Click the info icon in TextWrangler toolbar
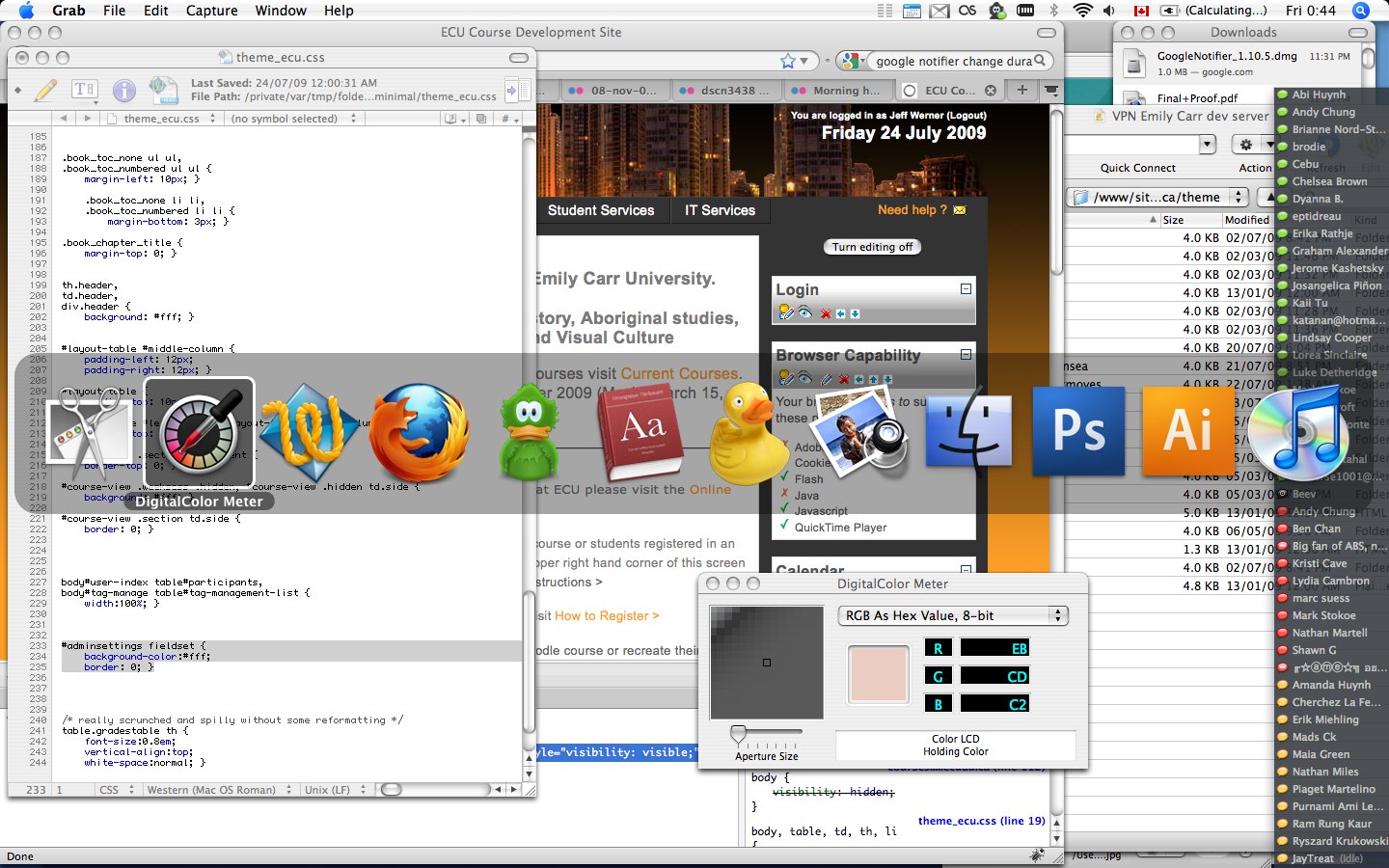This screenshot has width=1389, height=868. tap(123, 91)
